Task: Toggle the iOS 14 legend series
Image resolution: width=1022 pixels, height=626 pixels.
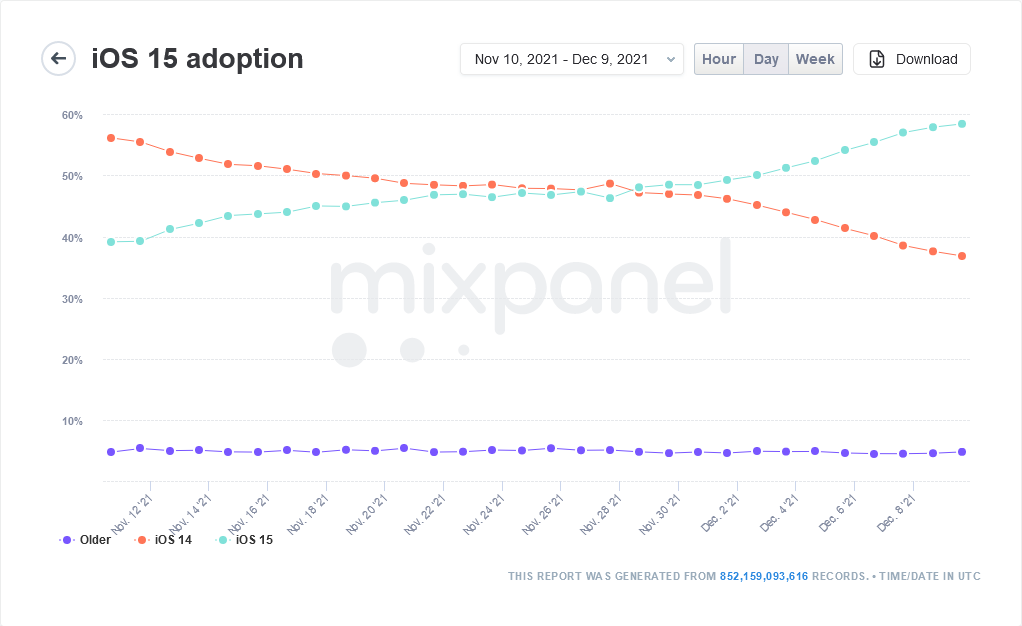Action: (163, 540)
